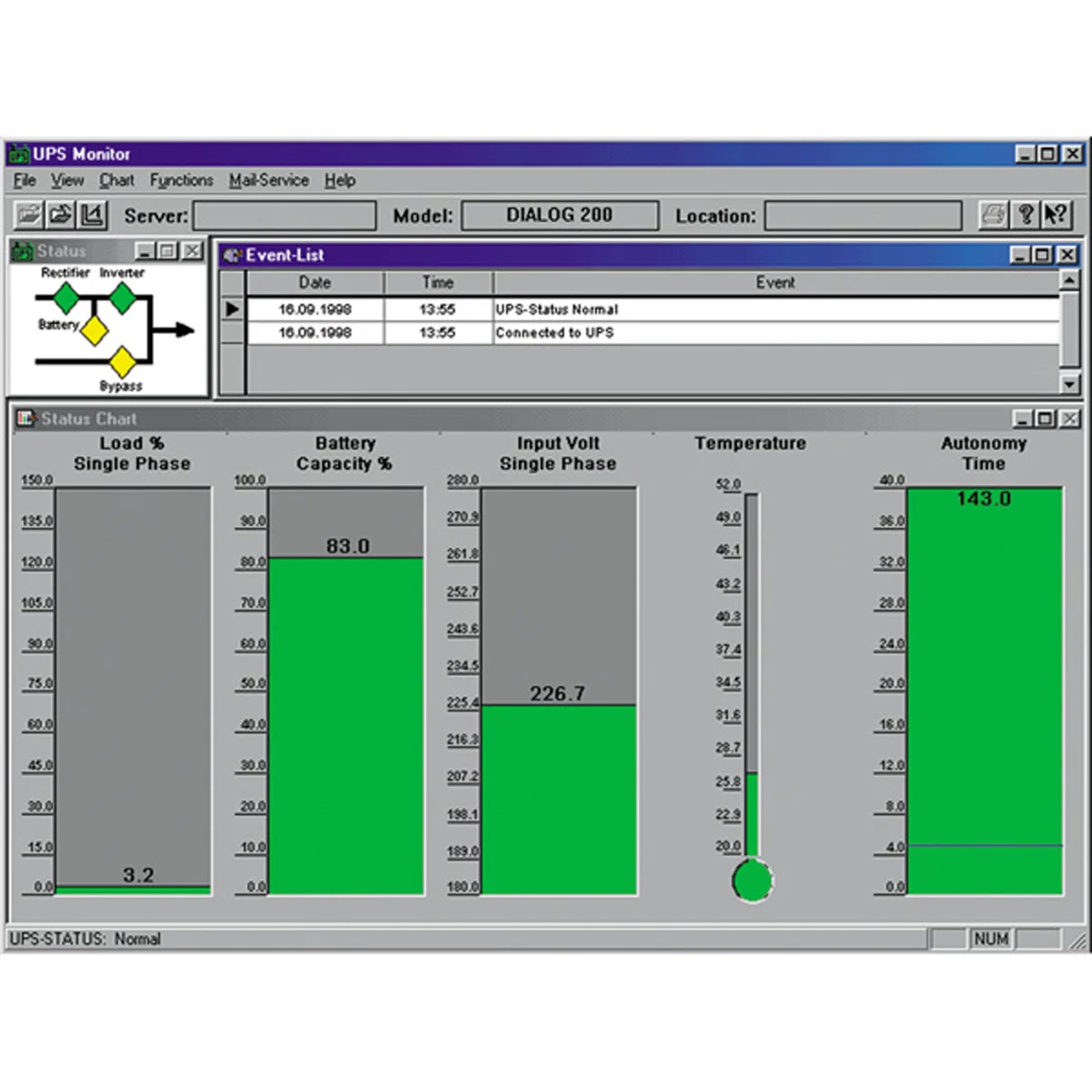Activate the context help arrow icon
The width and height of the screenshot is (1092, 1092).
[x=1056, y=215]
